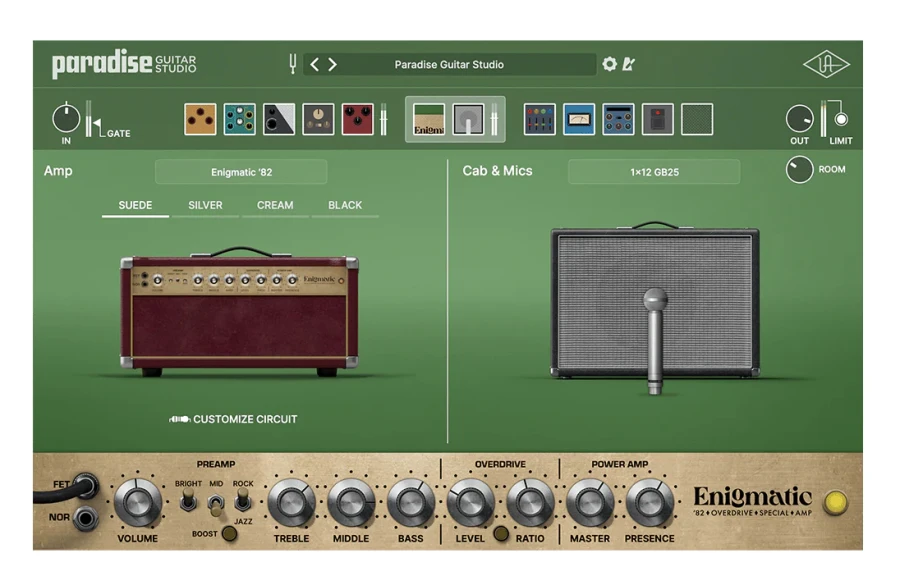Click the metronome icon beside the gear
Viewport: 900px width, 576px height.
pyautogui.click(x=629, y=64)
